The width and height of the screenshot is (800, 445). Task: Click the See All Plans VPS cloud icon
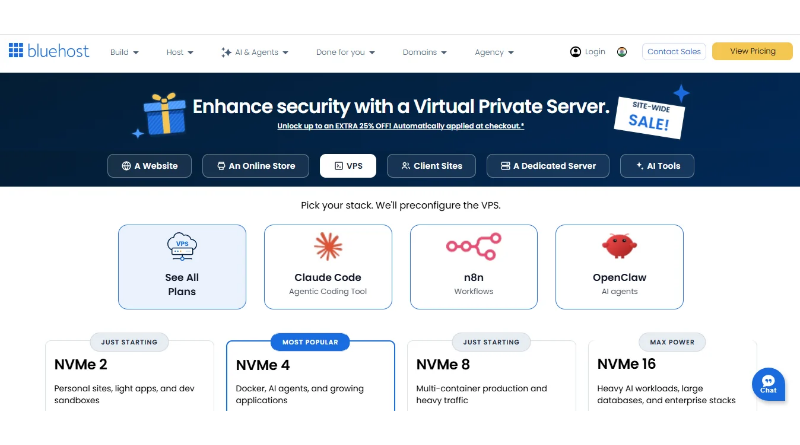(x=182, y=246)
